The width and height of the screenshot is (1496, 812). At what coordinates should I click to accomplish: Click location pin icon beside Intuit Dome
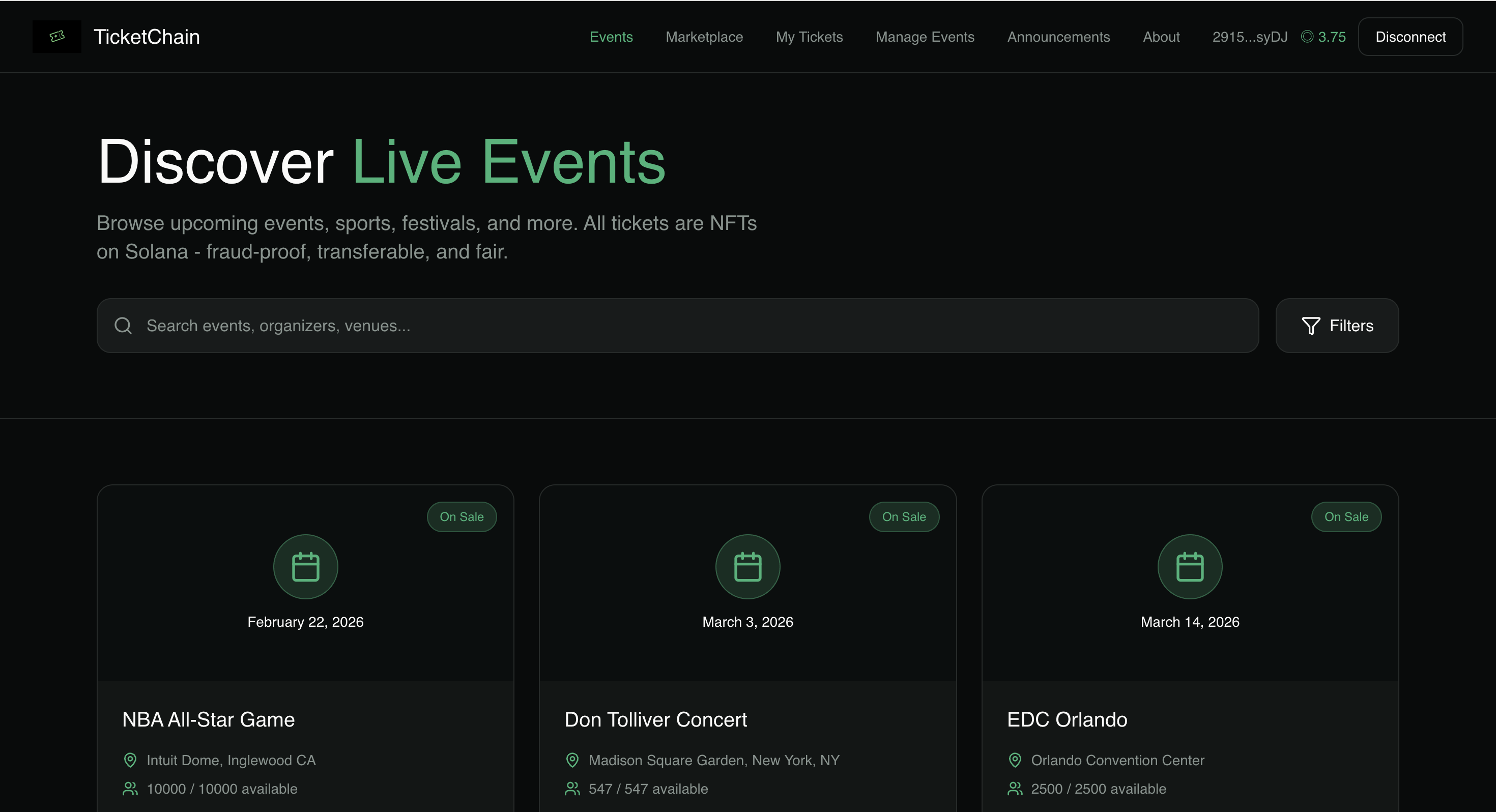[130, 760]
